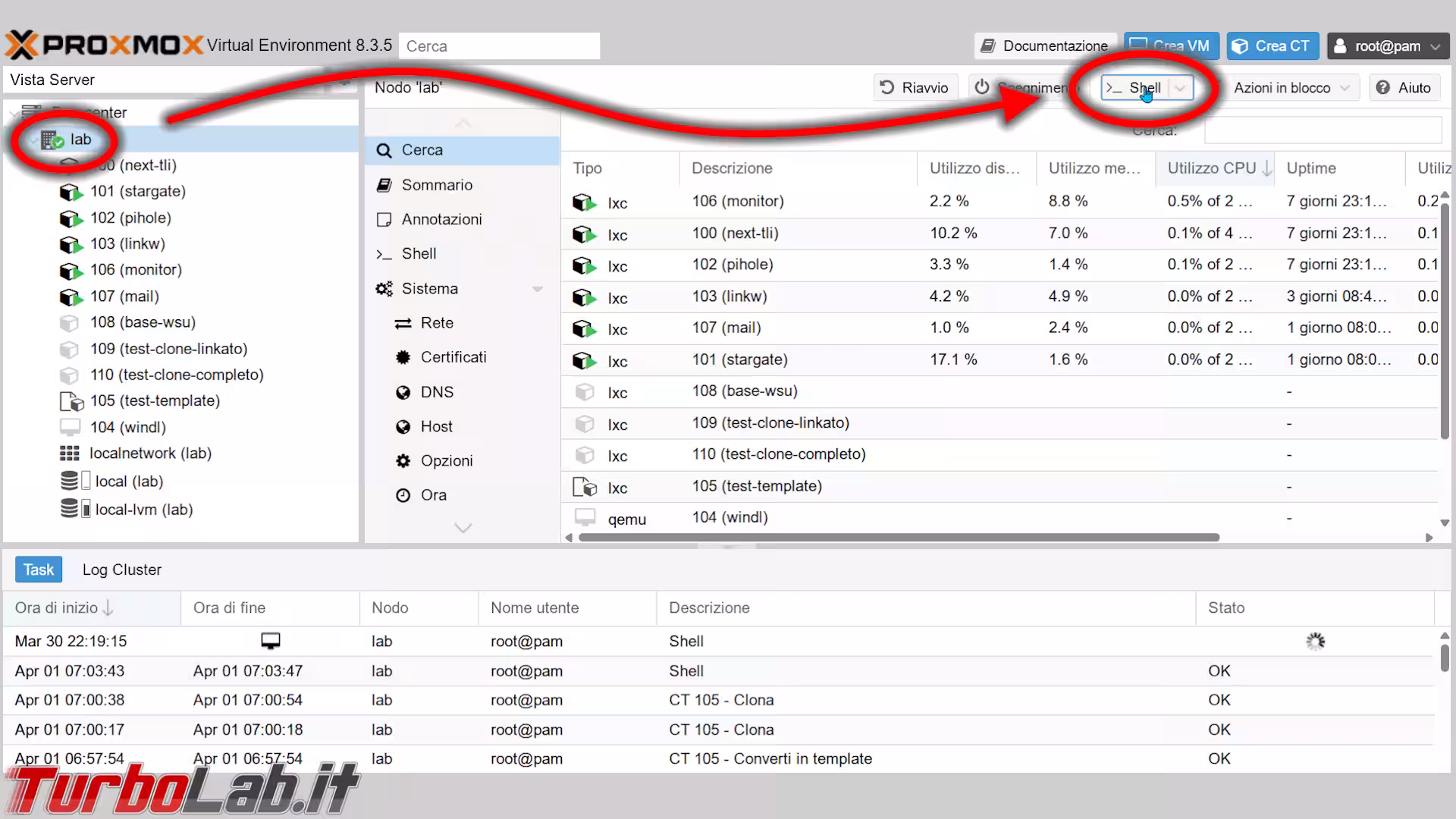This screenshot has width=1456, height=819.
Task: Click the Certificati gear-badge icon
Action: 403,357
